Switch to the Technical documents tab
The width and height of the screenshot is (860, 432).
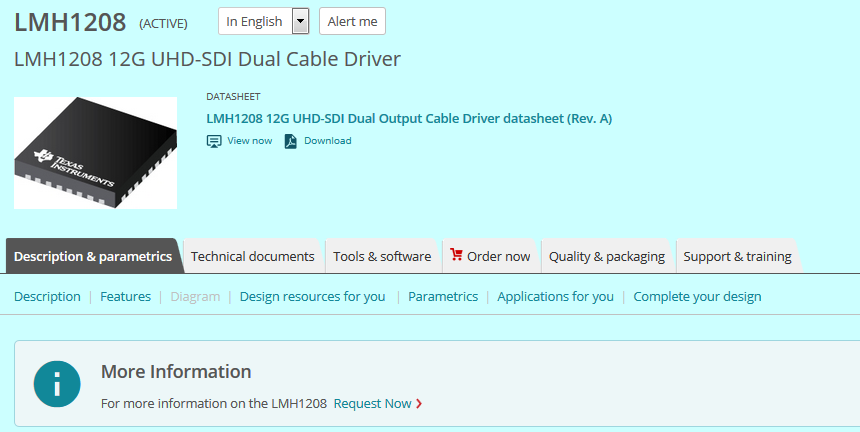pyautogui.click(x=252, y=256)
